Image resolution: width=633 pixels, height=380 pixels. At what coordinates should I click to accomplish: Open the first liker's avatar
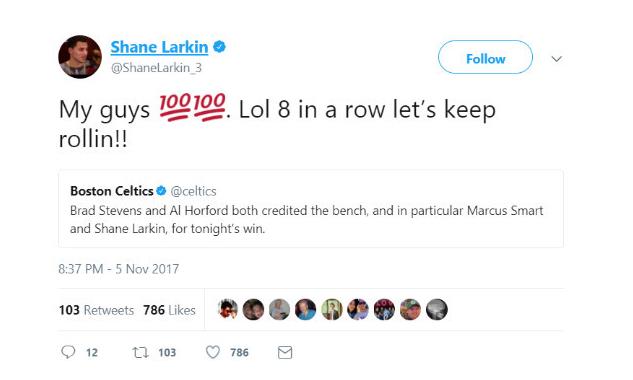click(228, 310)
